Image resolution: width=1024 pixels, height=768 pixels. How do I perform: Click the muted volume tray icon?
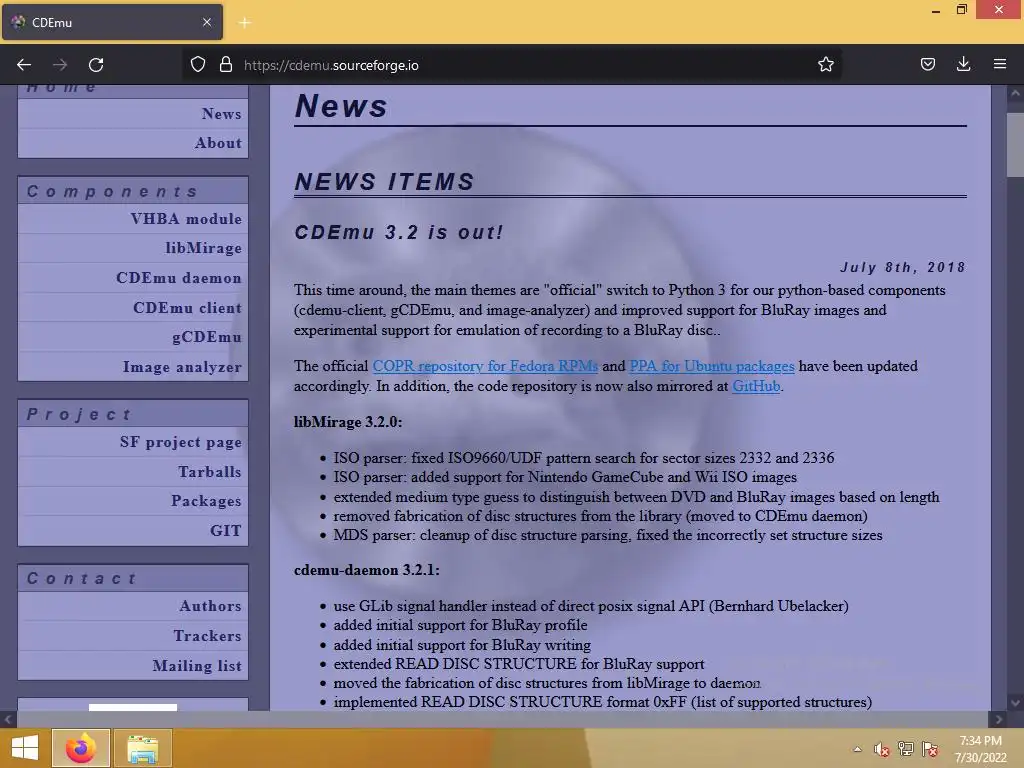(882, 749)
